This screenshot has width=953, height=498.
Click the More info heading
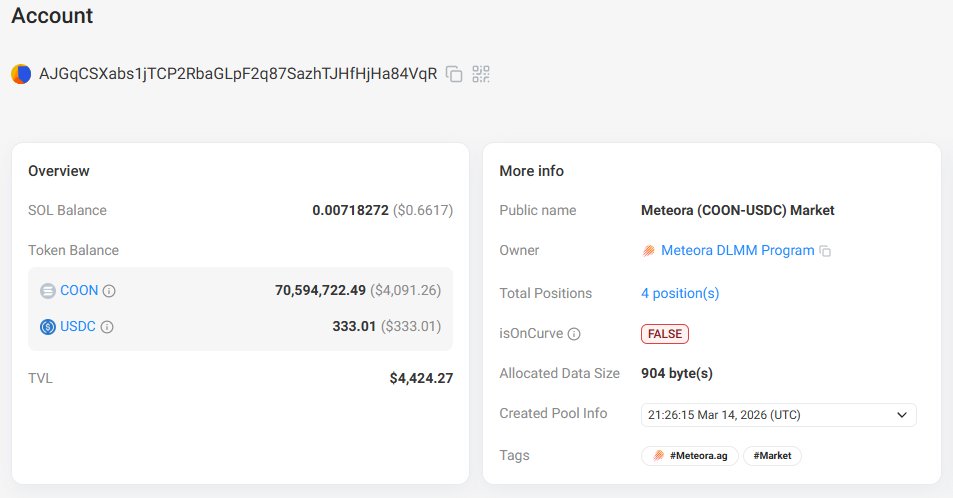[532, 171]
